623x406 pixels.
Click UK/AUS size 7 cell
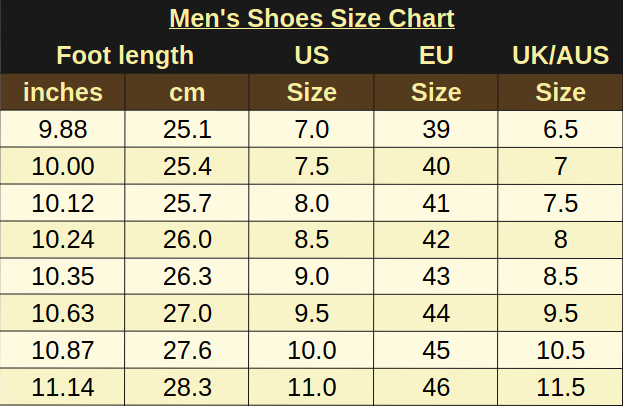[560, 166]
